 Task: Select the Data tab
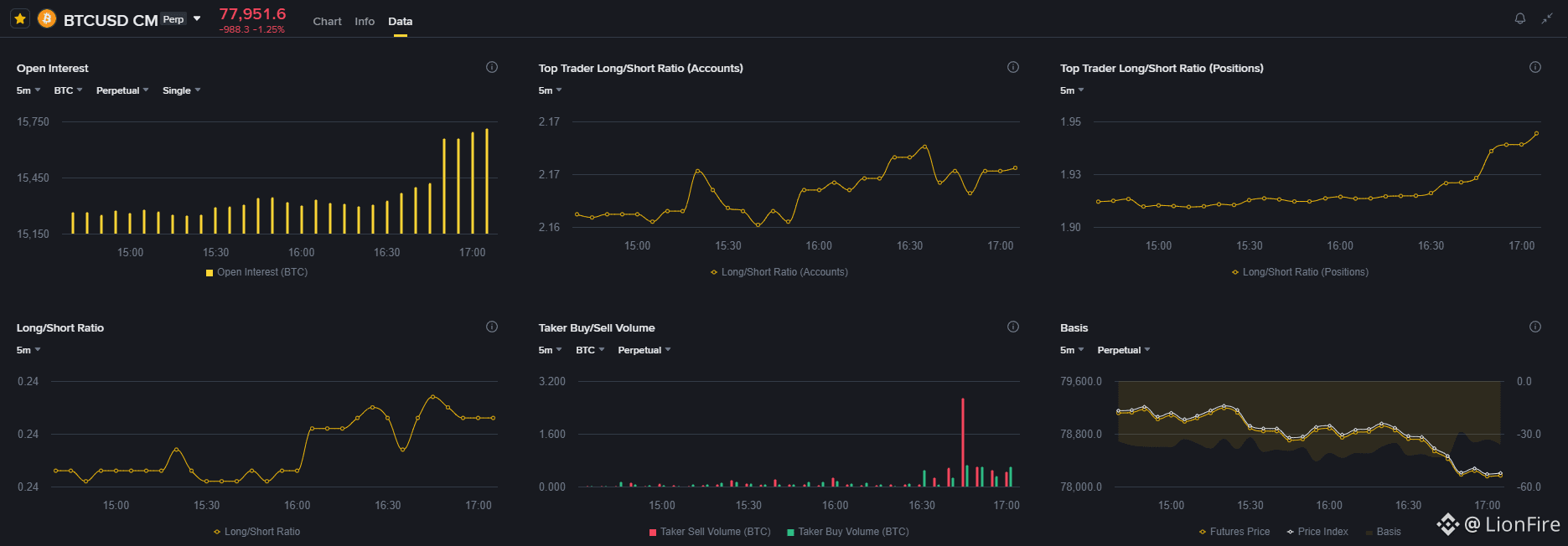(401, 21)
